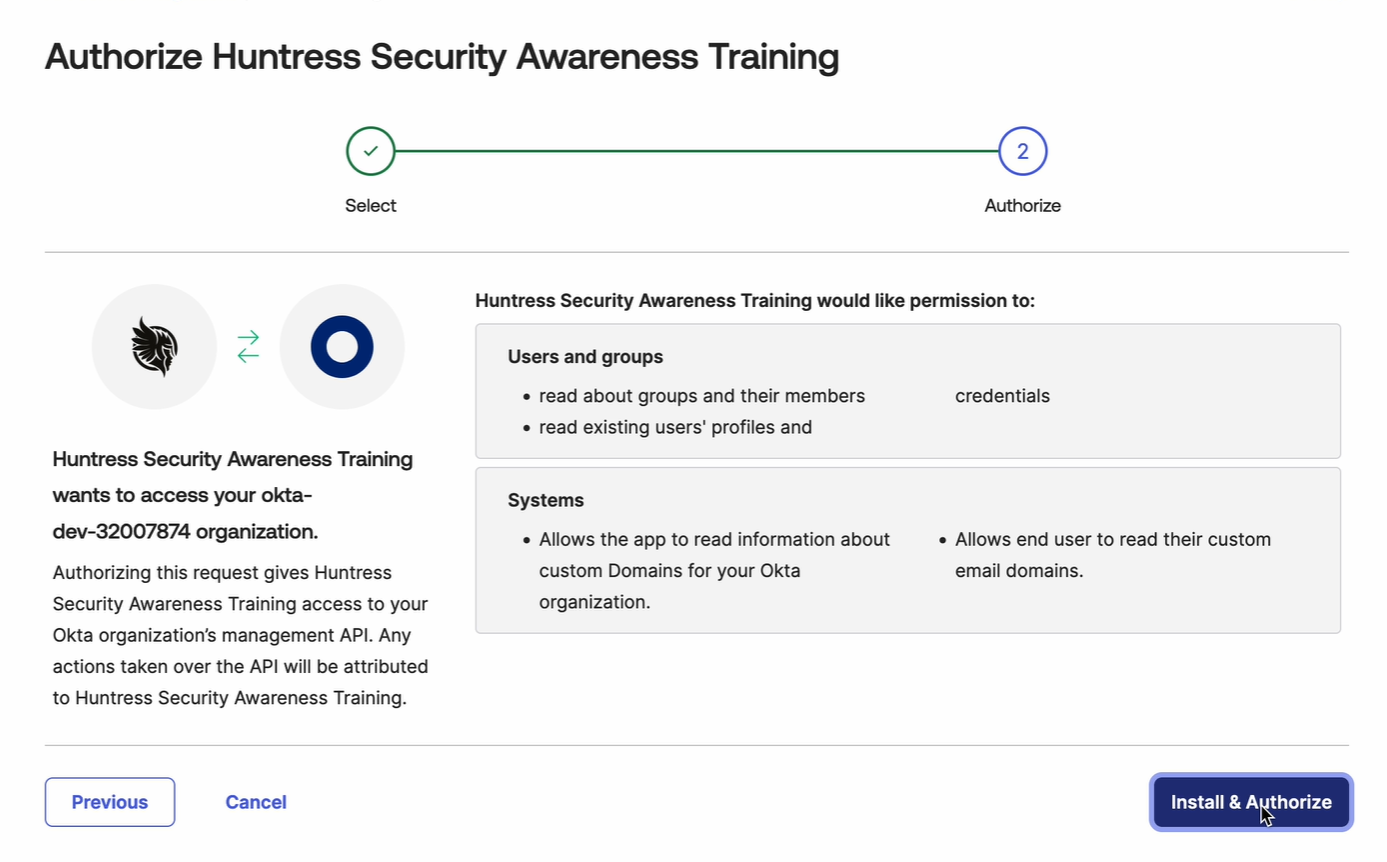Click the Huntress logo icon
This screenshot has height=862, width=1387.
(x=154, y=346)
